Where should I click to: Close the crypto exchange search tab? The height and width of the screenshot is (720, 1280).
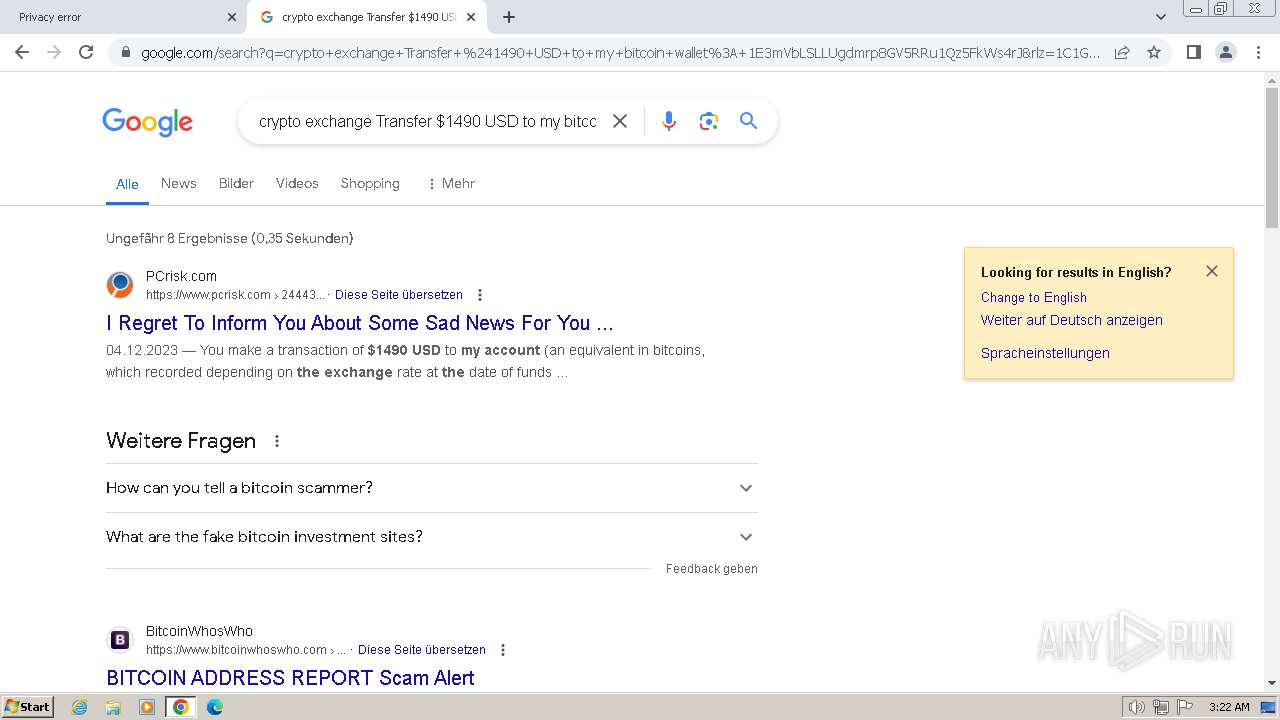(471, 17)
